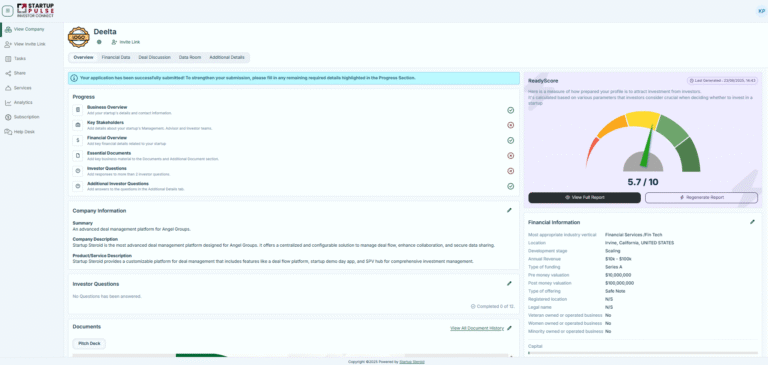
Task: Edit Company Information with the pencil icon
Action: point(509,210)
